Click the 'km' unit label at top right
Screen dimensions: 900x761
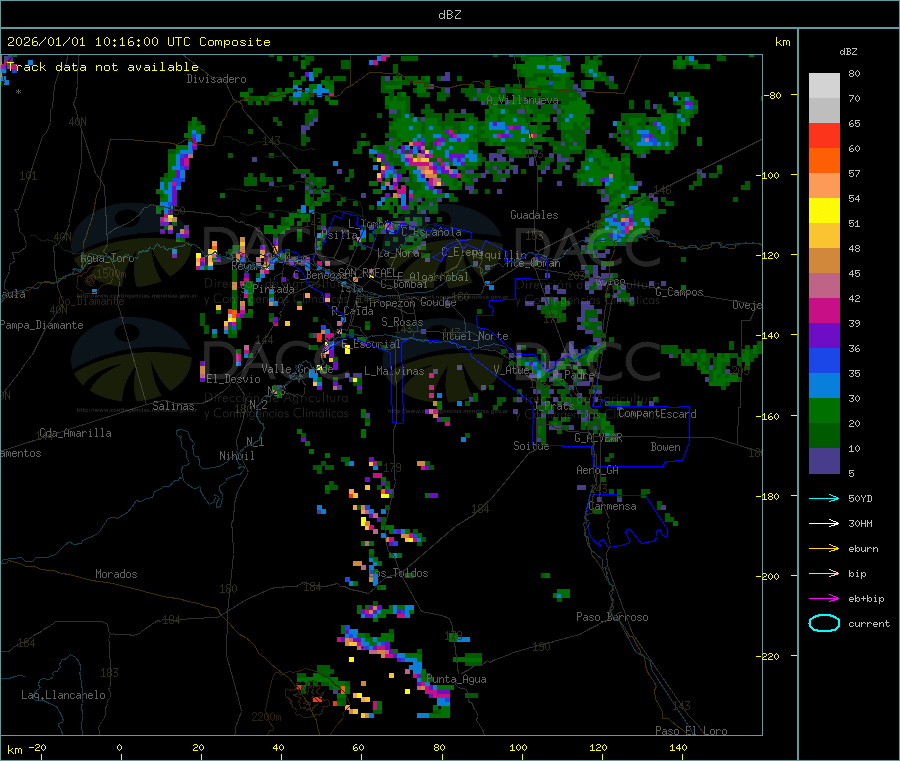click(x=782, y=42)
